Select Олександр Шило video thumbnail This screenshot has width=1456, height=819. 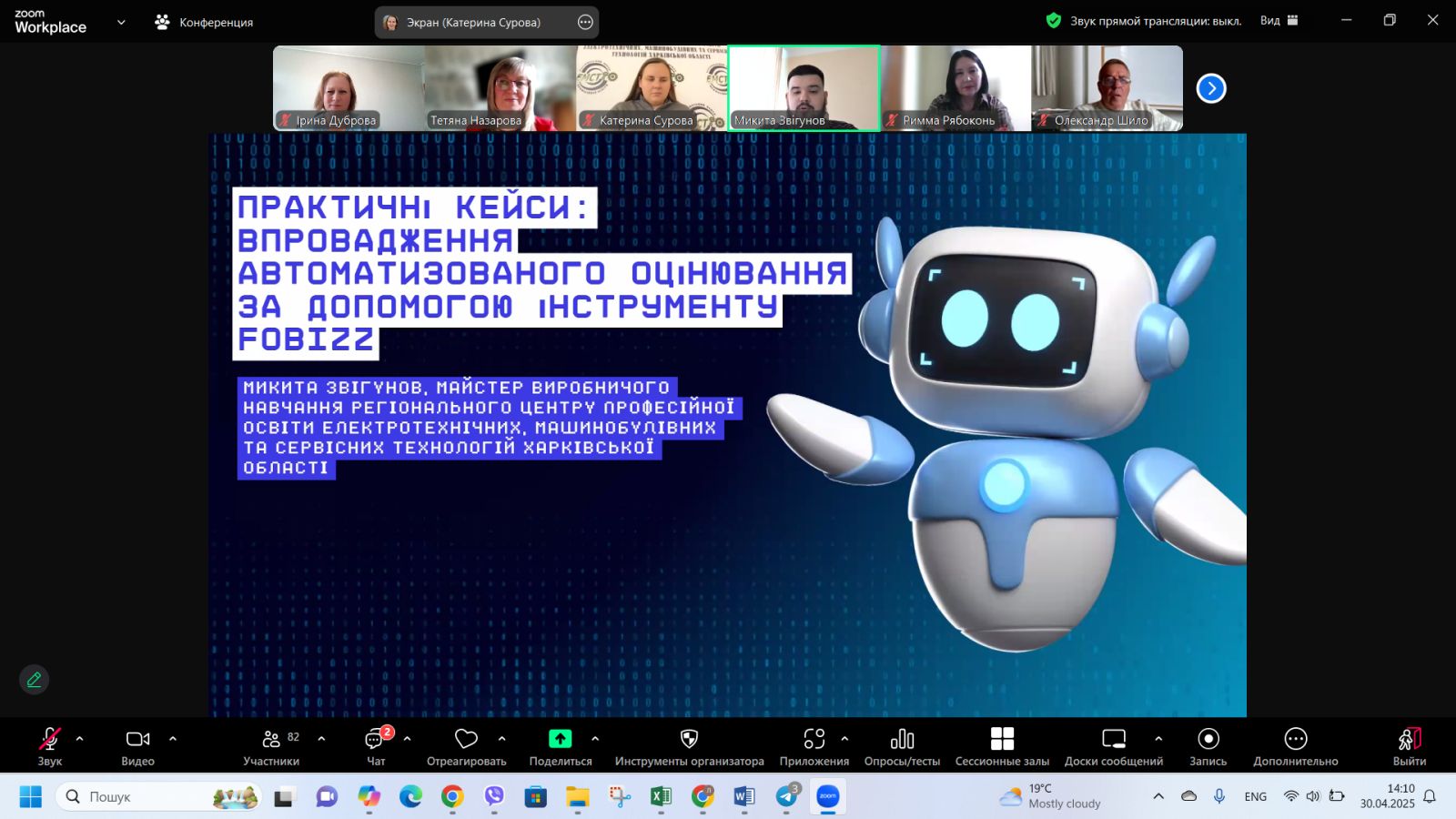(1107, 88)
